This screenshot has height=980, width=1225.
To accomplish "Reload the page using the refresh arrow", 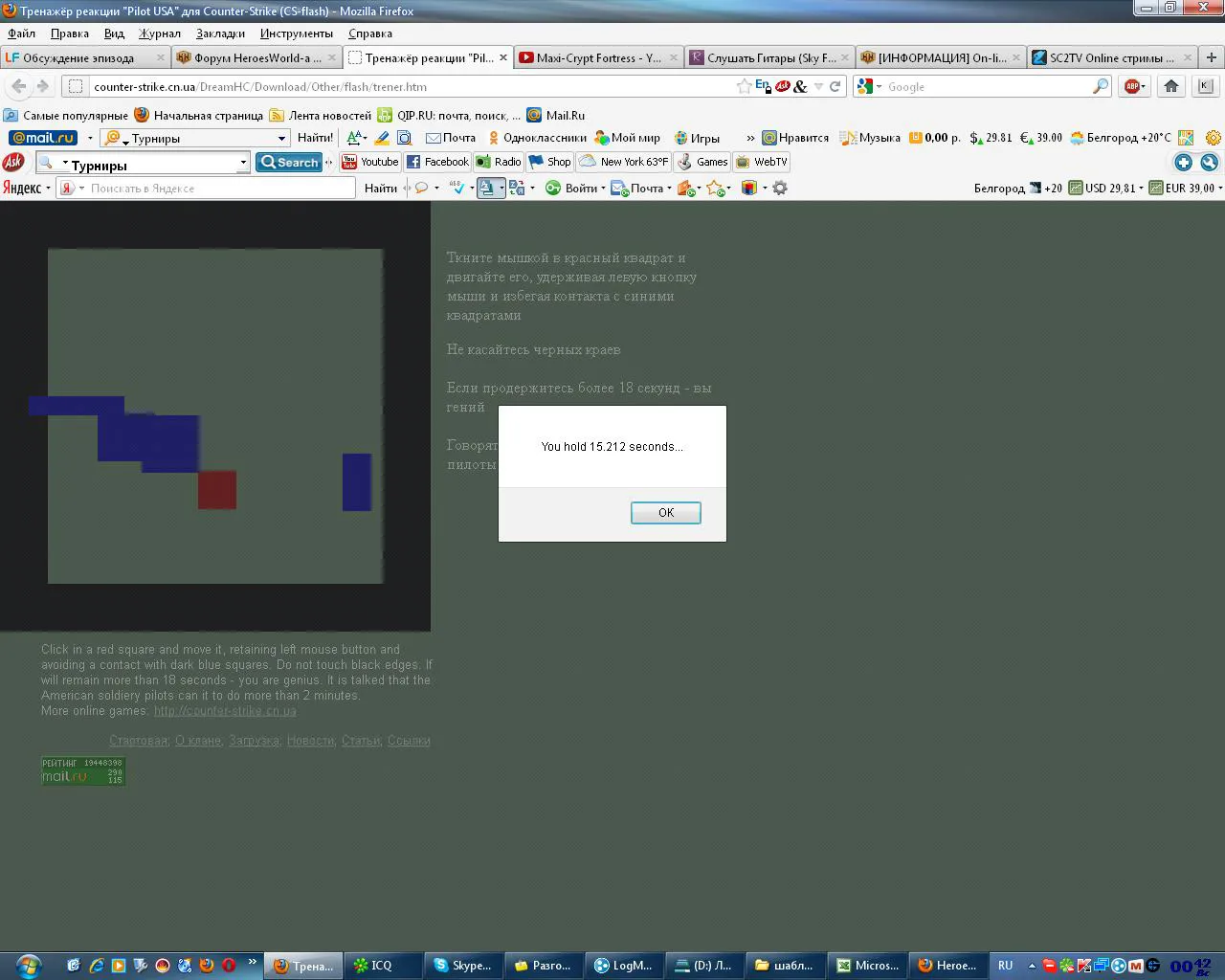I will coord(835,86).
